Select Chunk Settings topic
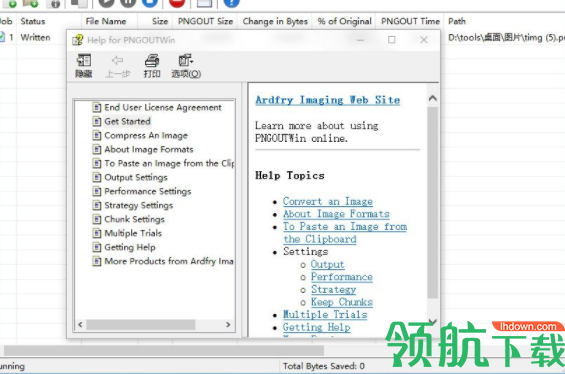The height and width of the screenshot is (374, 565). [x=134, y=219]
